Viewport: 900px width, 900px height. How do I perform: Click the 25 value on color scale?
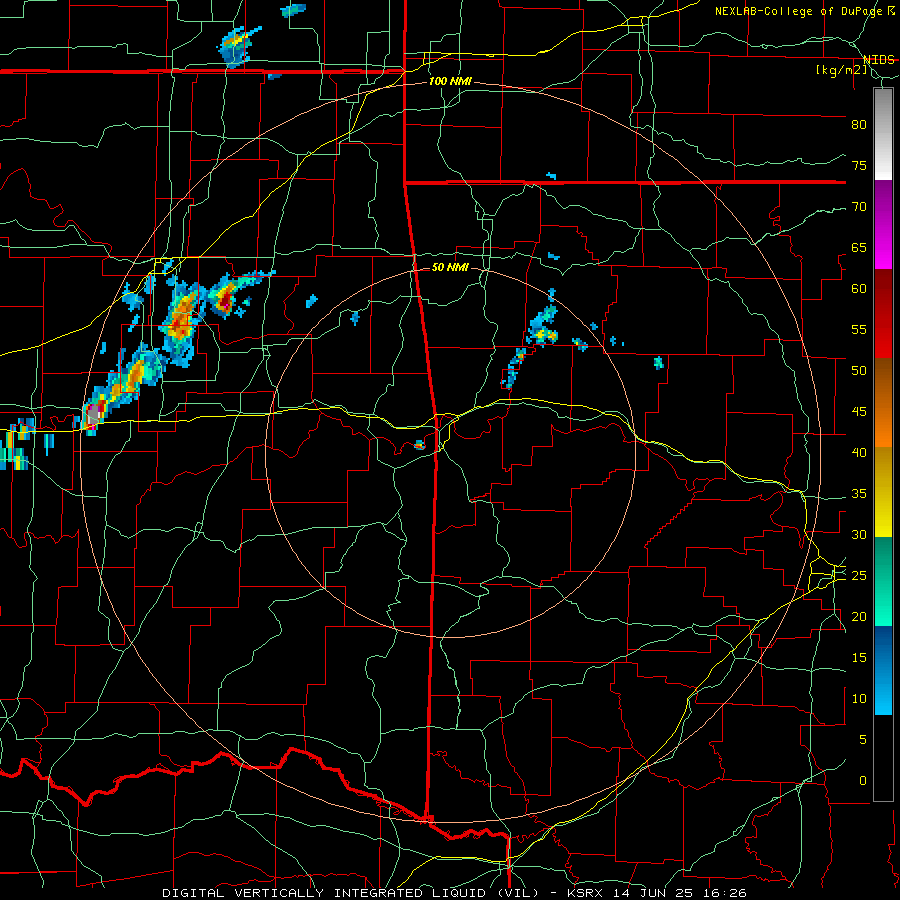(859, 576)
